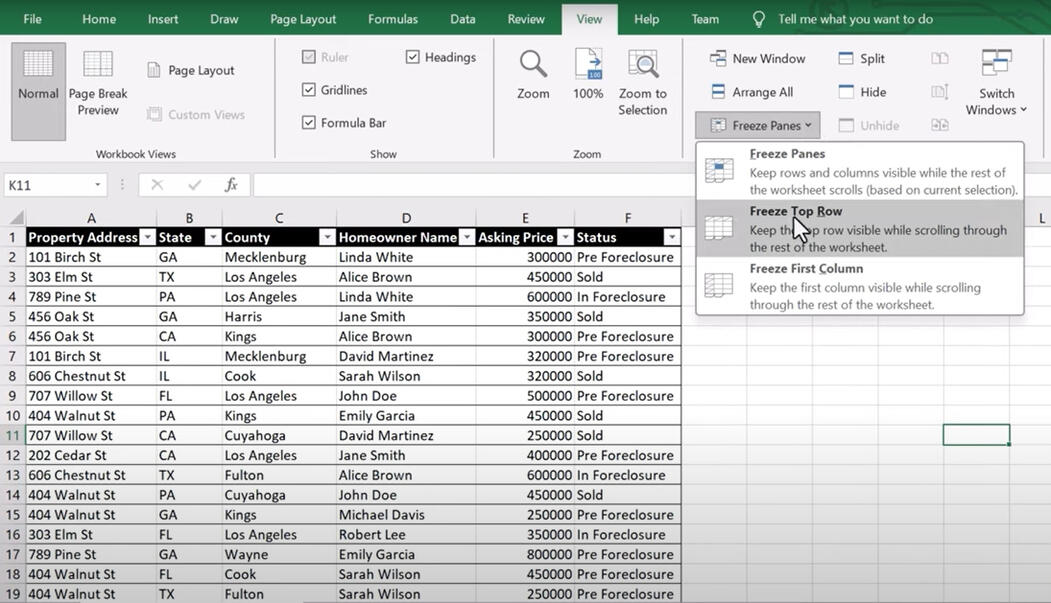
Task: Click the Page Layout view button
Action: click(x=191, y=71)
